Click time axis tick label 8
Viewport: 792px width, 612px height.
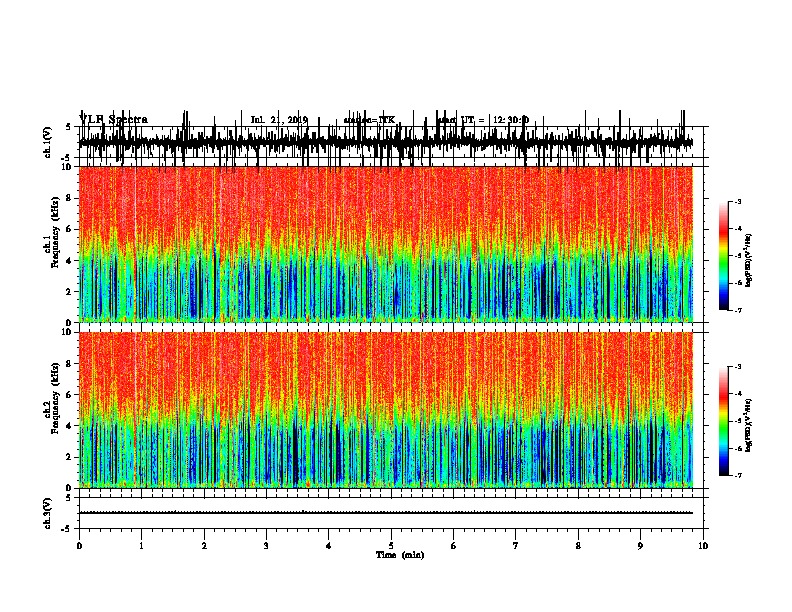coord(578,546)
